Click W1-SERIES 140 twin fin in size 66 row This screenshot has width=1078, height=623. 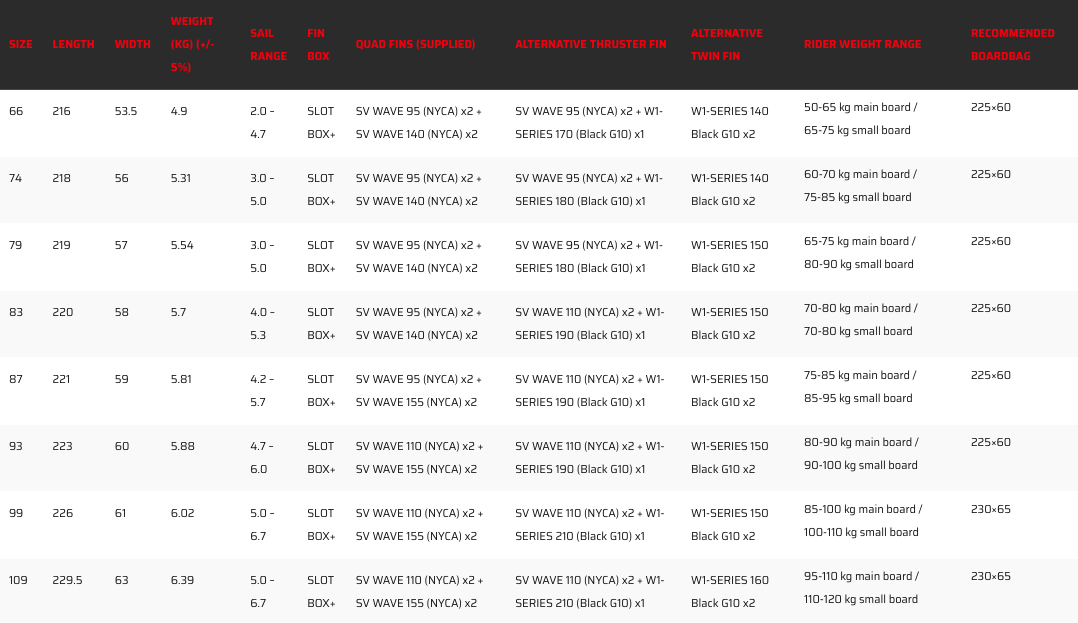point(730,122)
